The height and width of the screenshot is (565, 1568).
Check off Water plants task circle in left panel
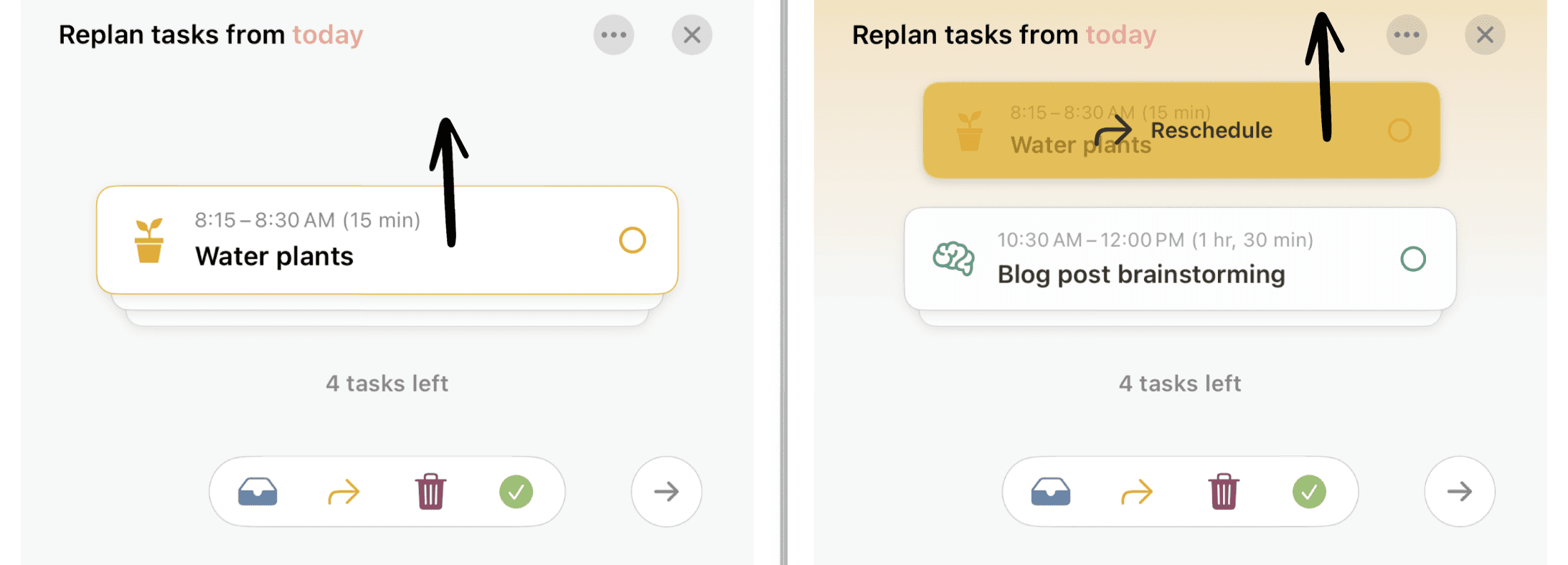click(633, 240)
